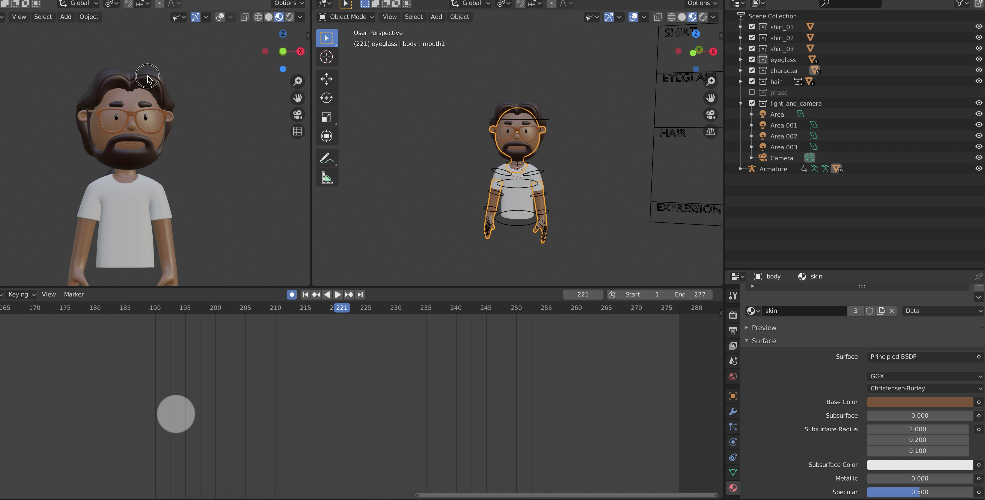Collapse the light_and_camera collection
Viewport: 985px width, 500px height.
pos(742,104)
